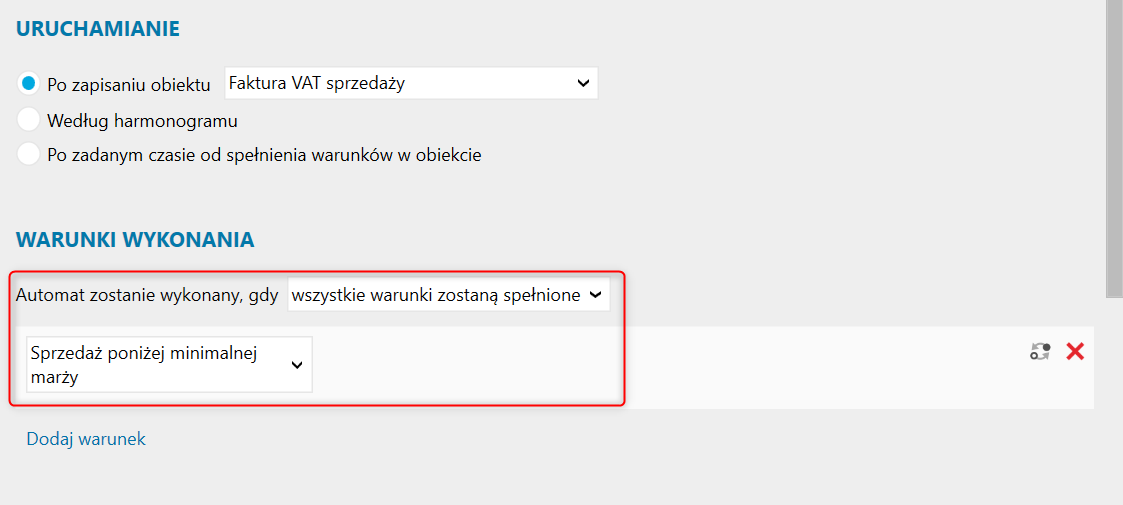Click the 'Dodaj warunek' link
Screen dimensions: 1123x505
[x=86, y=439]
